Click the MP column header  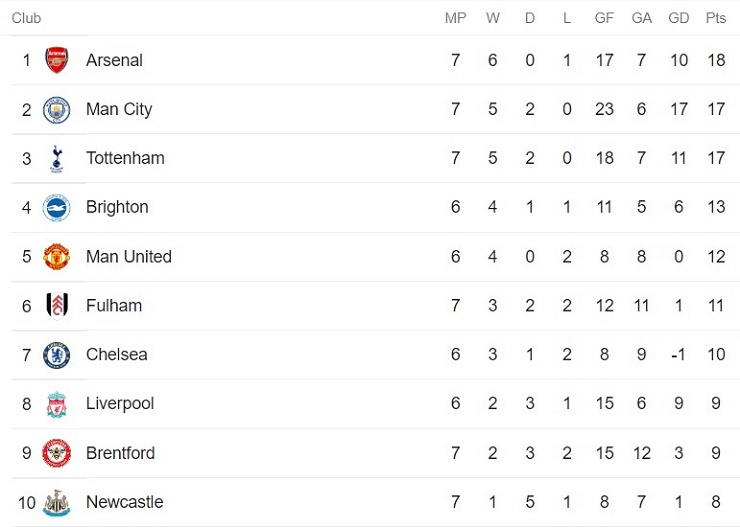455,18
